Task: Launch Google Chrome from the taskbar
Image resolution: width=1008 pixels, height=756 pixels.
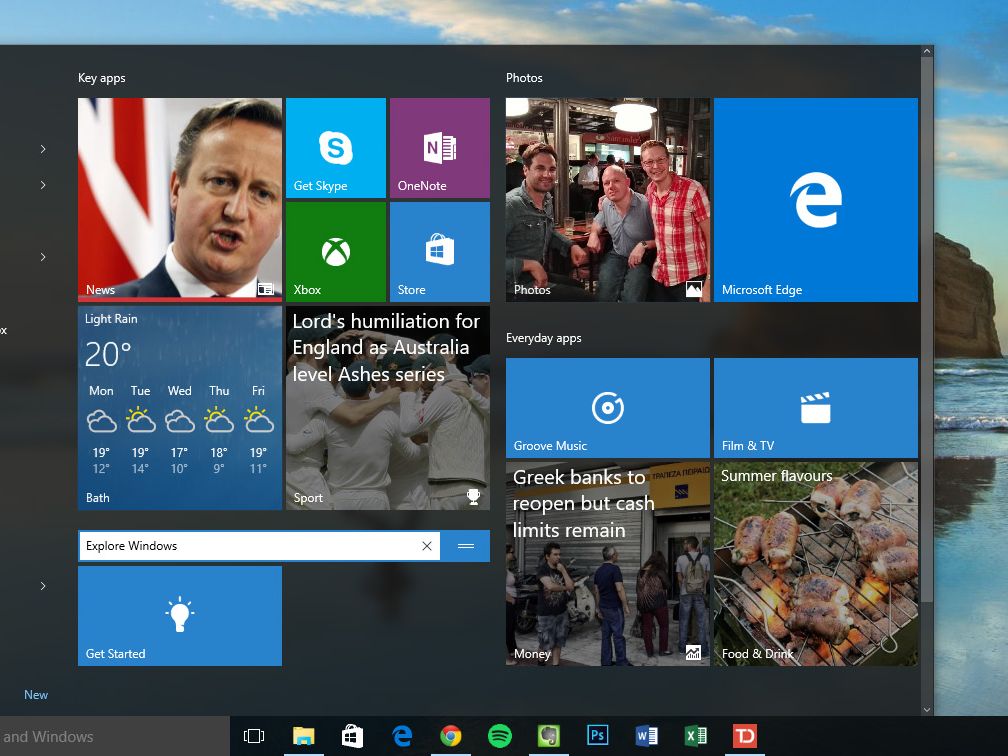Action: pos(451,736)
